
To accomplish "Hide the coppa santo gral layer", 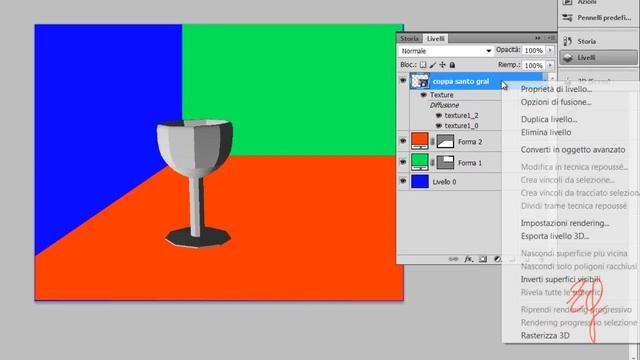I will (x=403, y=81).
